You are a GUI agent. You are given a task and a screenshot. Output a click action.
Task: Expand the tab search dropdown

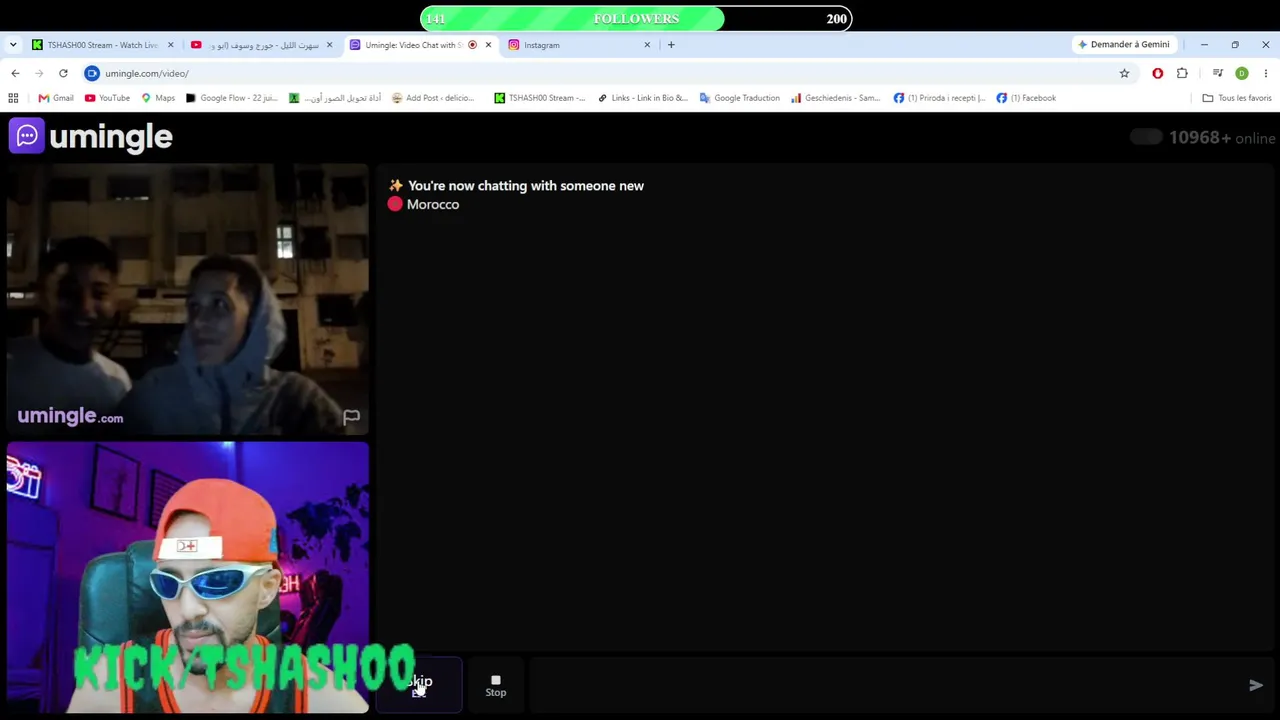13,45
